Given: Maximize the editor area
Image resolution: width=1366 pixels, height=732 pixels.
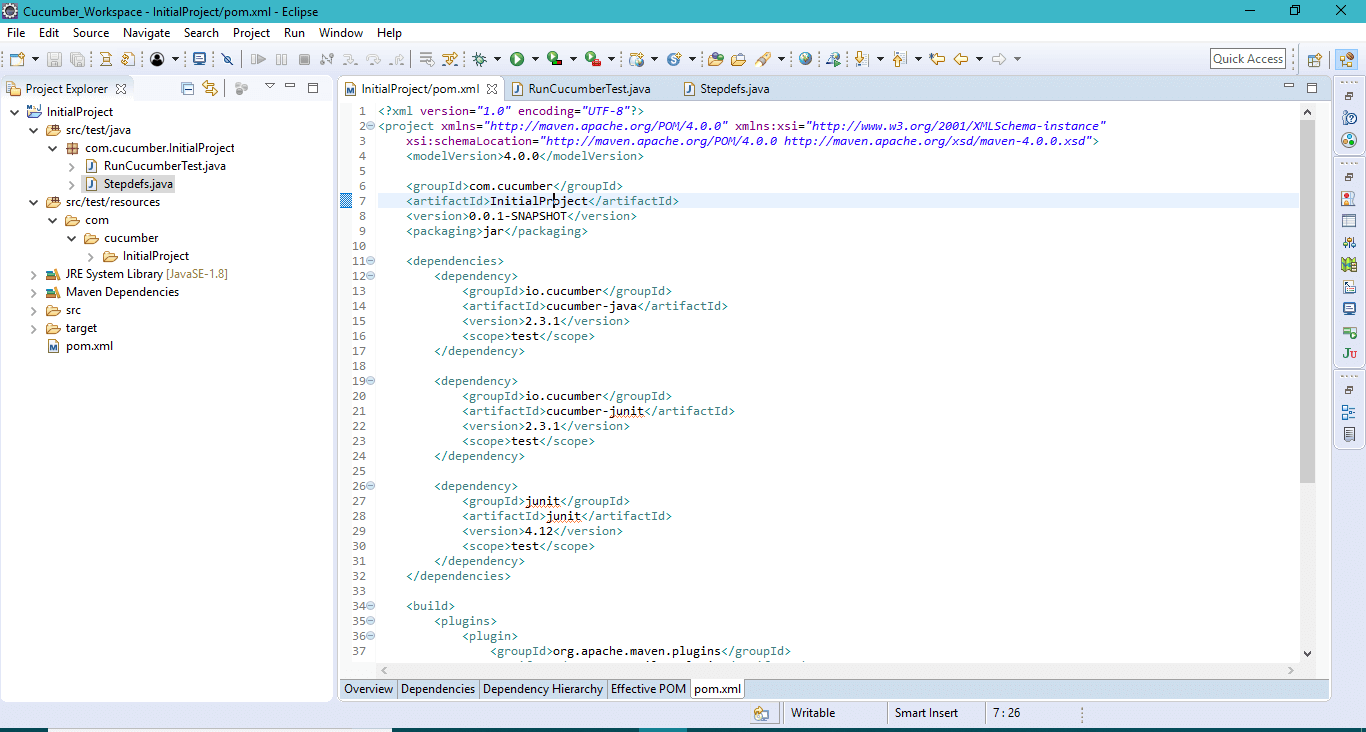Looking at the screenshot, I should [1312, 88].
